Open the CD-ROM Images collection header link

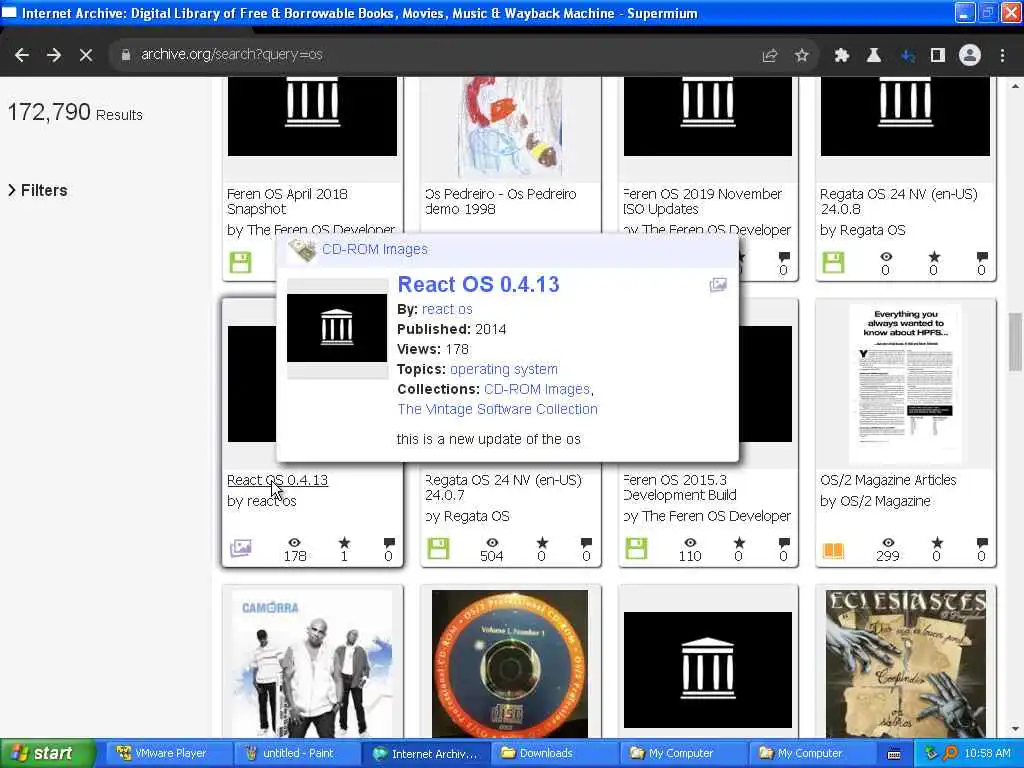click(375, 249)
